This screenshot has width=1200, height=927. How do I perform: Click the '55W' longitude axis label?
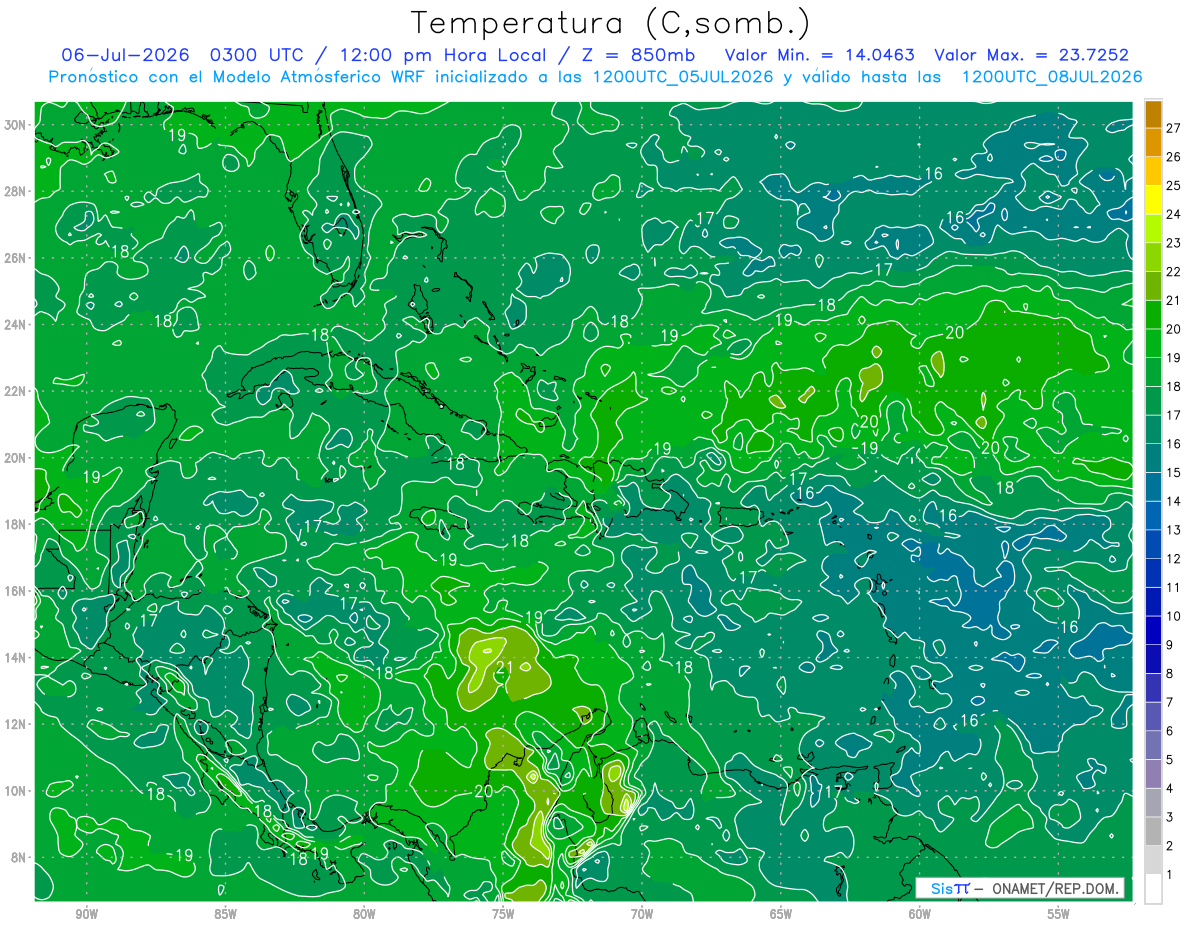pos(1059,915)
